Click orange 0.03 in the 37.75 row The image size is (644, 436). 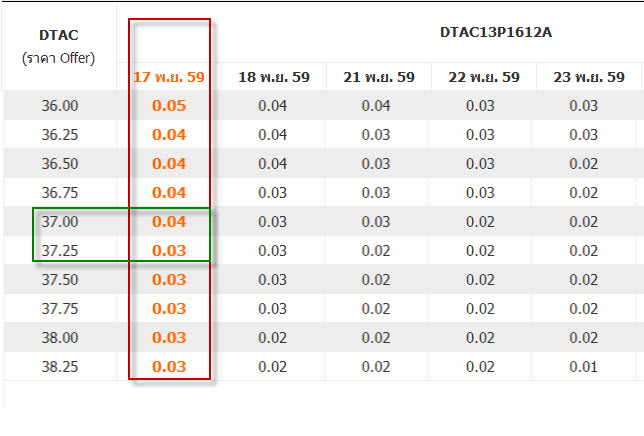pyautogui.click(x=169, y=309)
